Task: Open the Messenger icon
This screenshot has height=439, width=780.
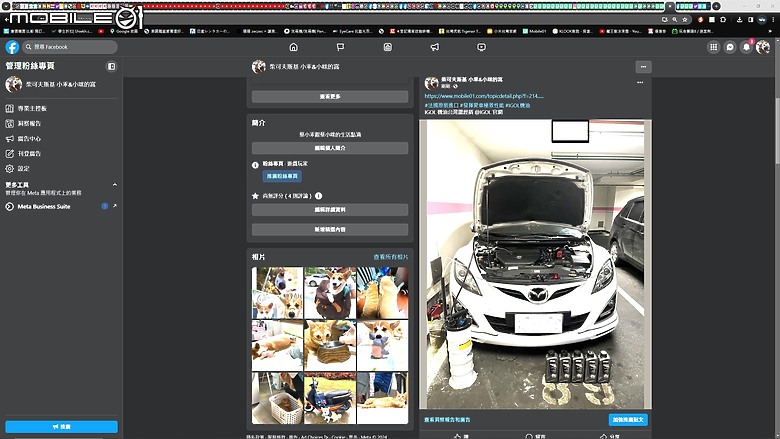Action: (x=730, y=47)
